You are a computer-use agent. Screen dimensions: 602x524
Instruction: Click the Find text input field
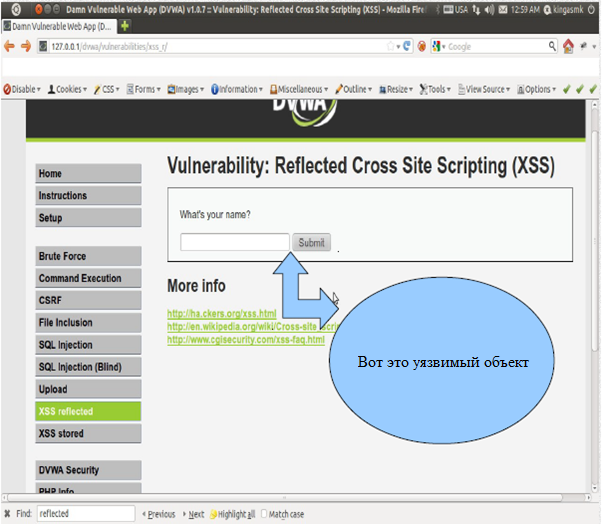pos(85,514)
